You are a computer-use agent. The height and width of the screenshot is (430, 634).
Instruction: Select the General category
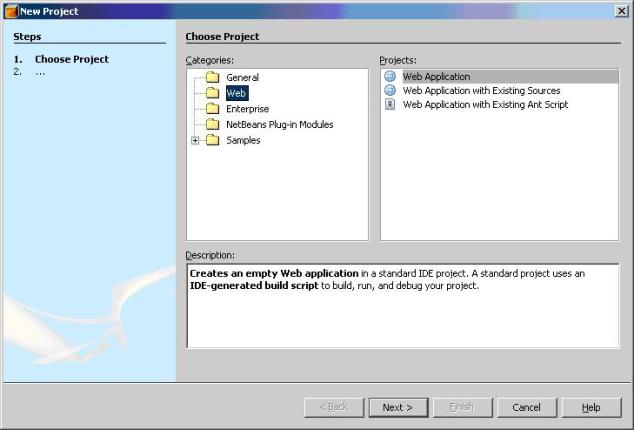pyautogui.click(x=242, y=78)
